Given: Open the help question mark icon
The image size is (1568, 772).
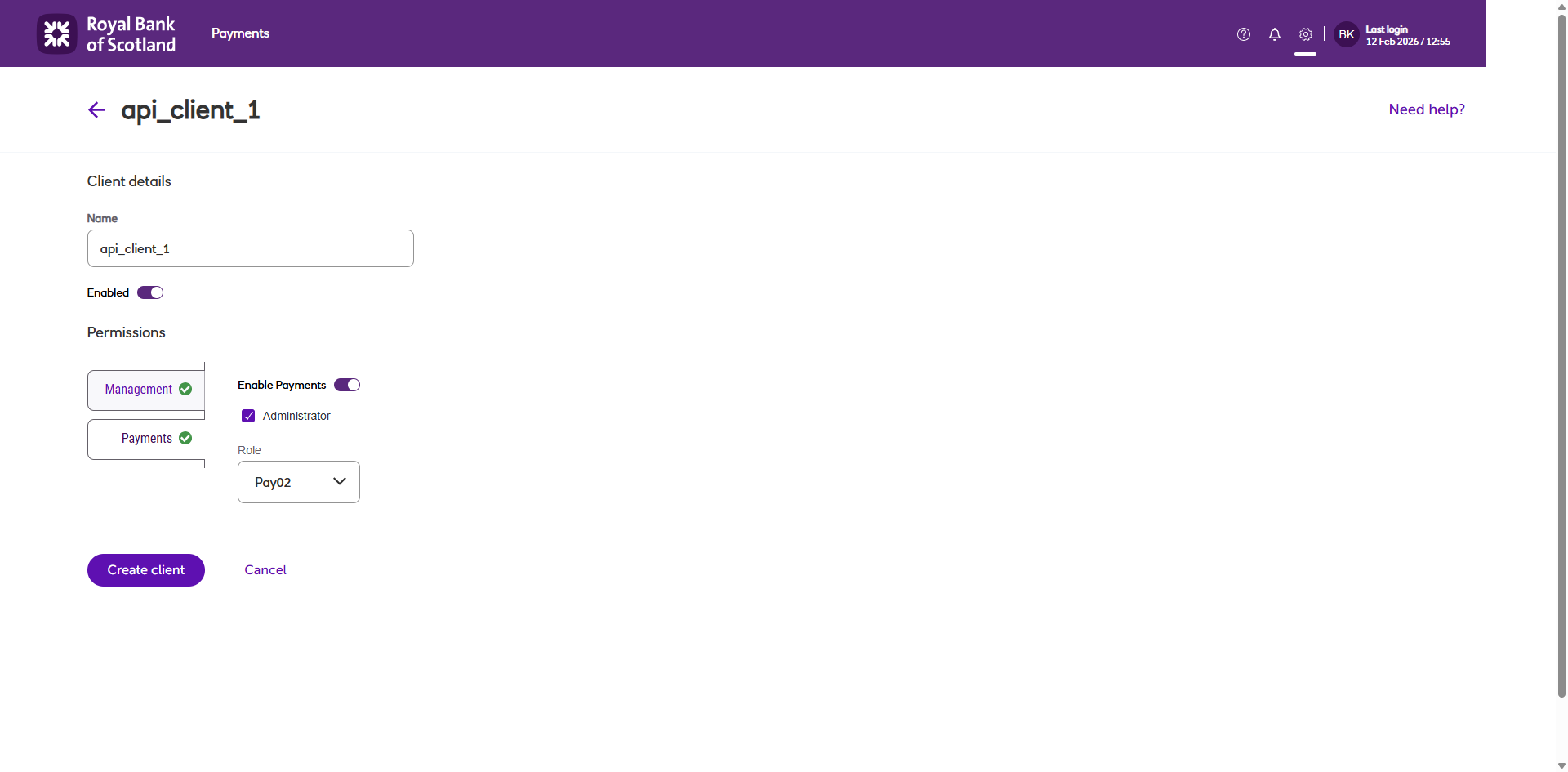Looking at the screenshot, I should tap(1244, 34).
